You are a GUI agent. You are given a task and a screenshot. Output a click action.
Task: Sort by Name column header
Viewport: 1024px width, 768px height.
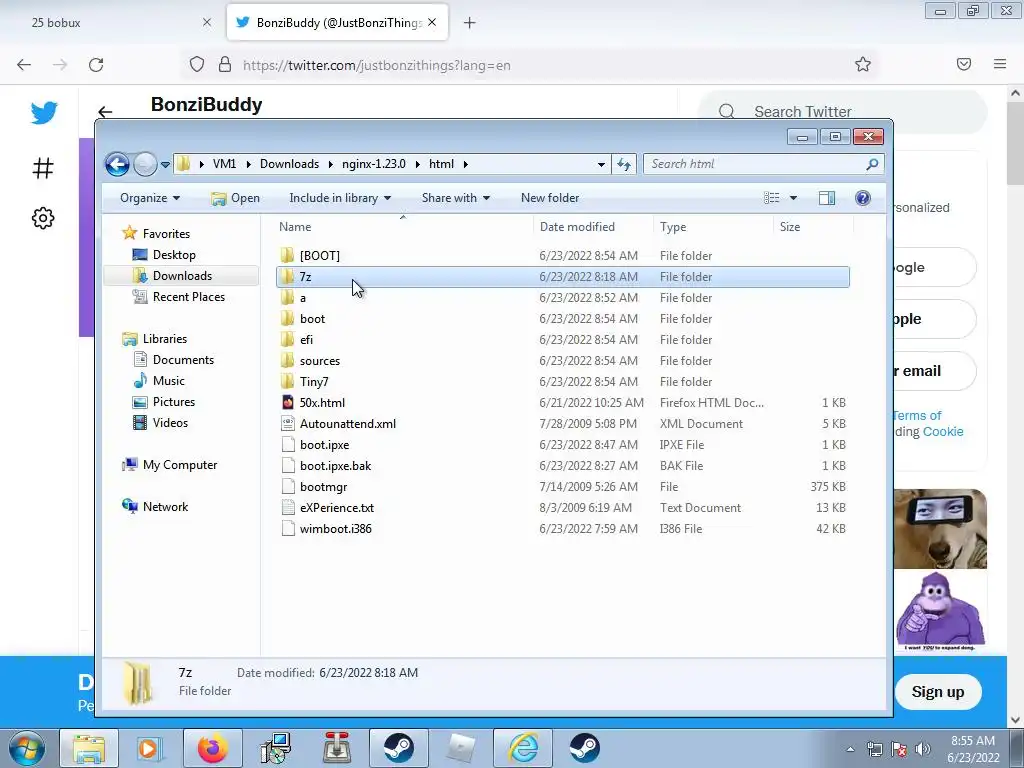(295, 227)
